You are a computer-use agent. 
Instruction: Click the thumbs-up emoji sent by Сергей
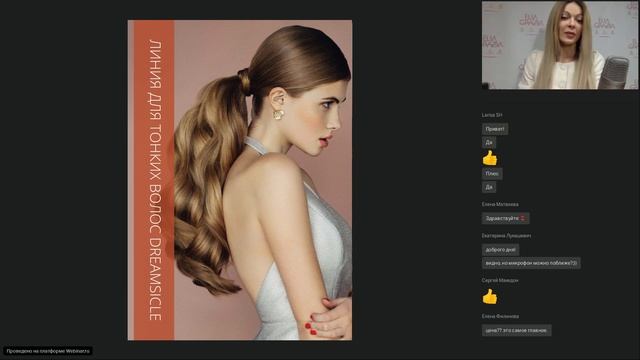pos(490,296)
